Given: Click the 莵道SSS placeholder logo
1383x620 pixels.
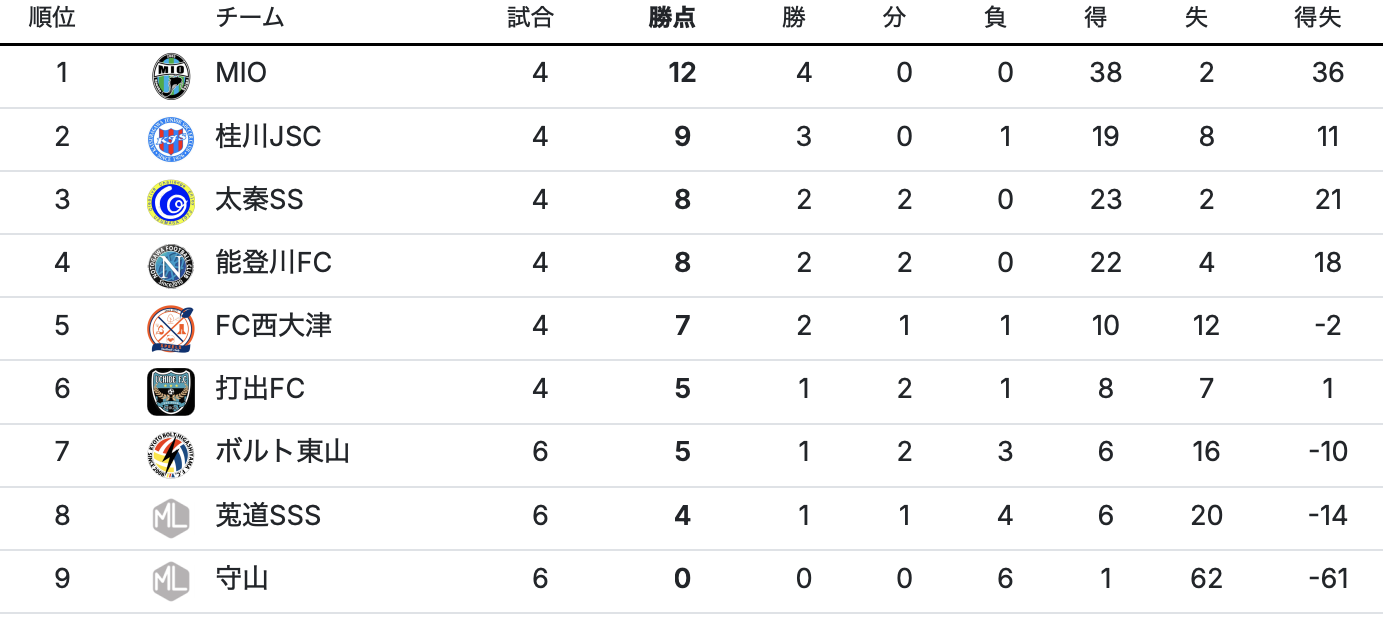Looking at the screenshot, I should pos(170,516).
